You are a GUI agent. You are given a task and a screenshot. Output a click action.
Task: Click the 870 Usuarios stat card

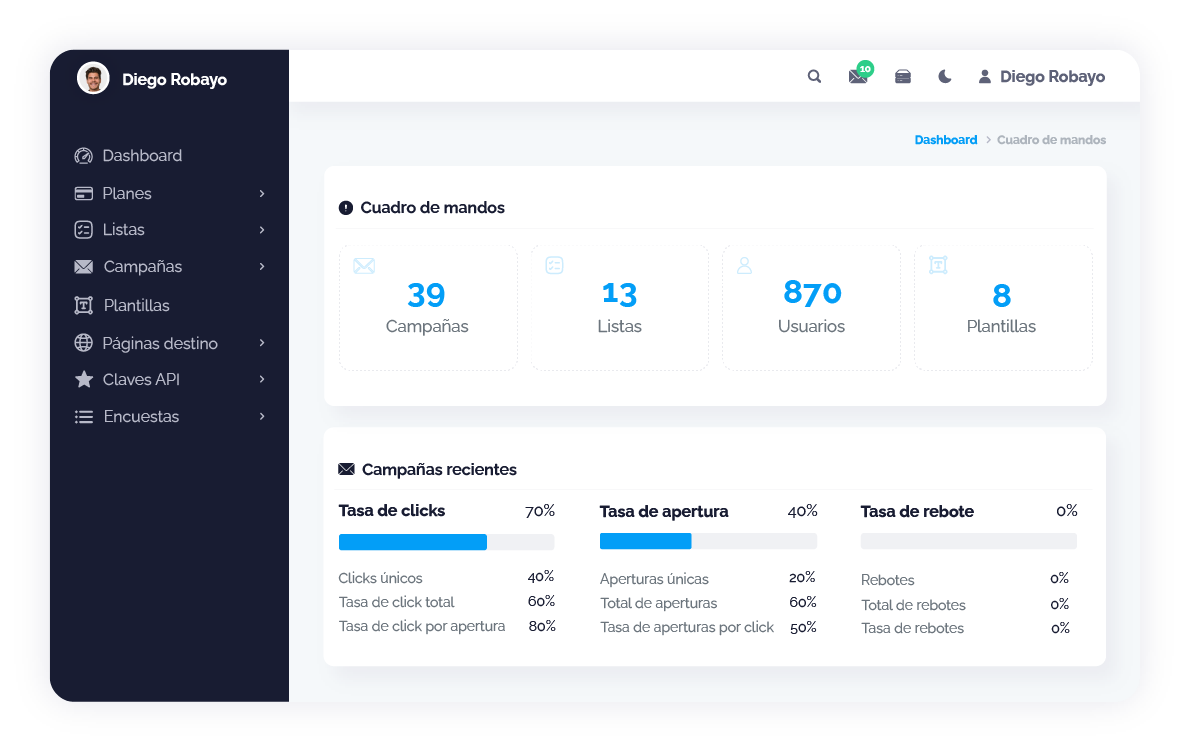(x=811, y=308)
